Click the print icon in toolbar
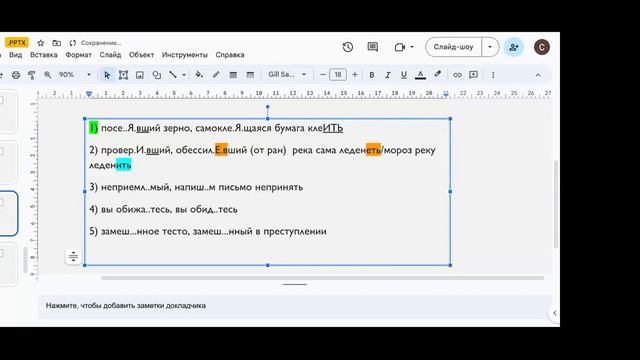Image resolution: width=640 pixels, height=360 pixels. coord(16,75)
